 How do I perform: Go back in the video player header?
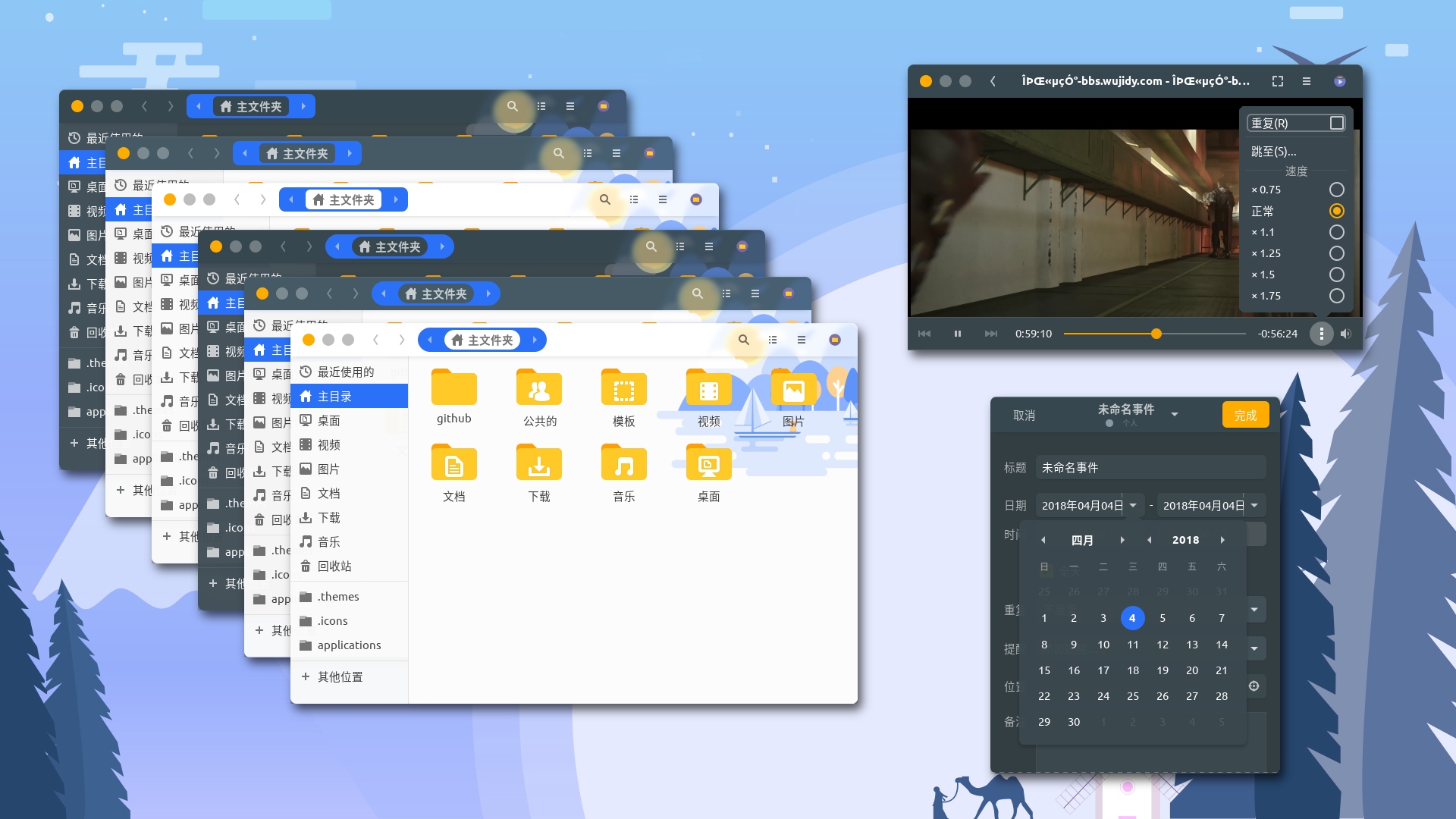(x=993, y=81)
